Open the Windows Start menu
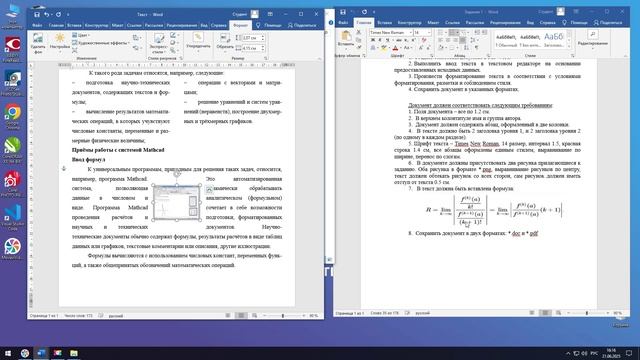640x360 pixels. [8, 353]
